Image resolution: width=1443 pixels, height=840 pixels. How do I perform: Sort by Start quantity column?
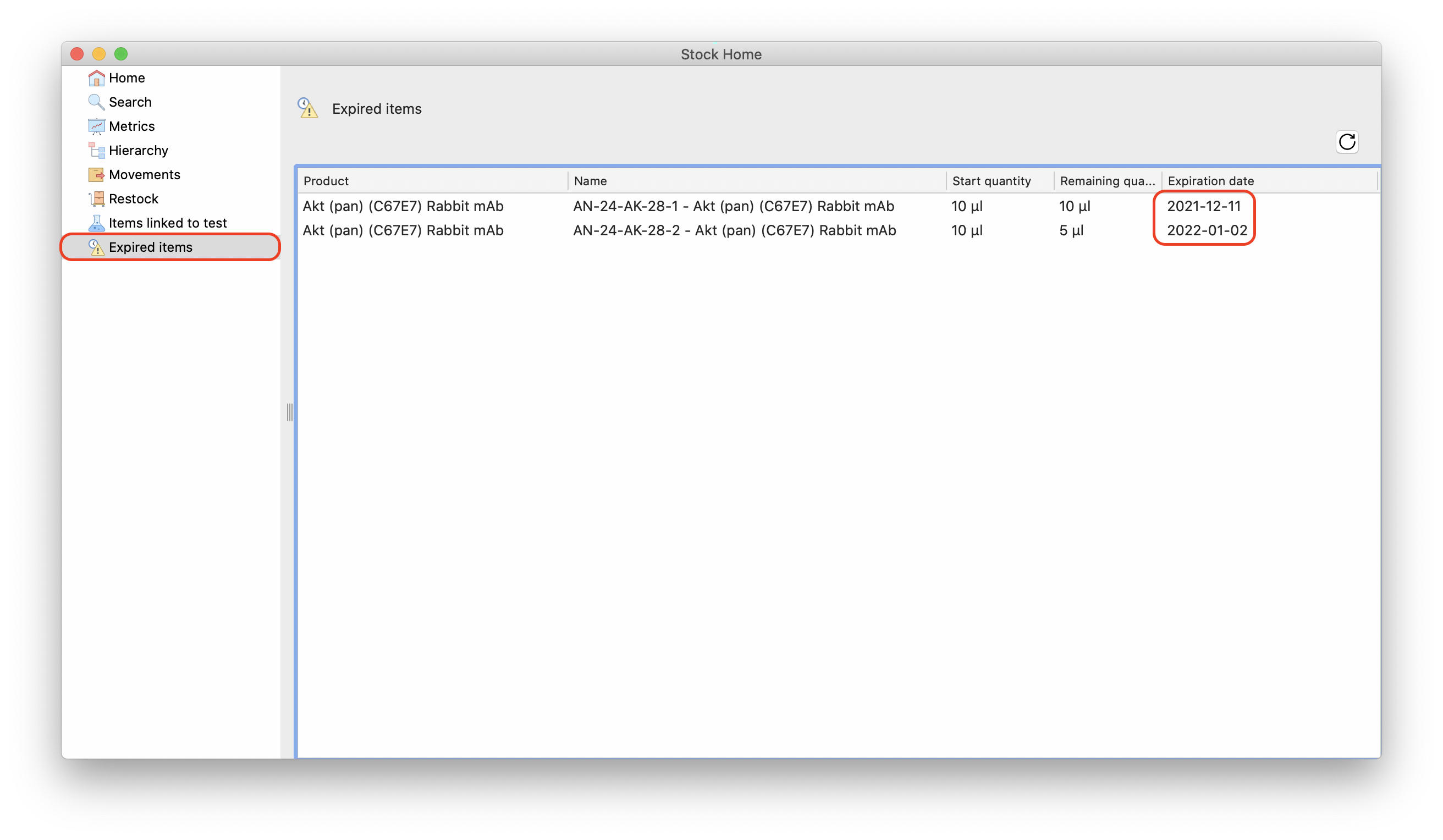pos(1000,181)
